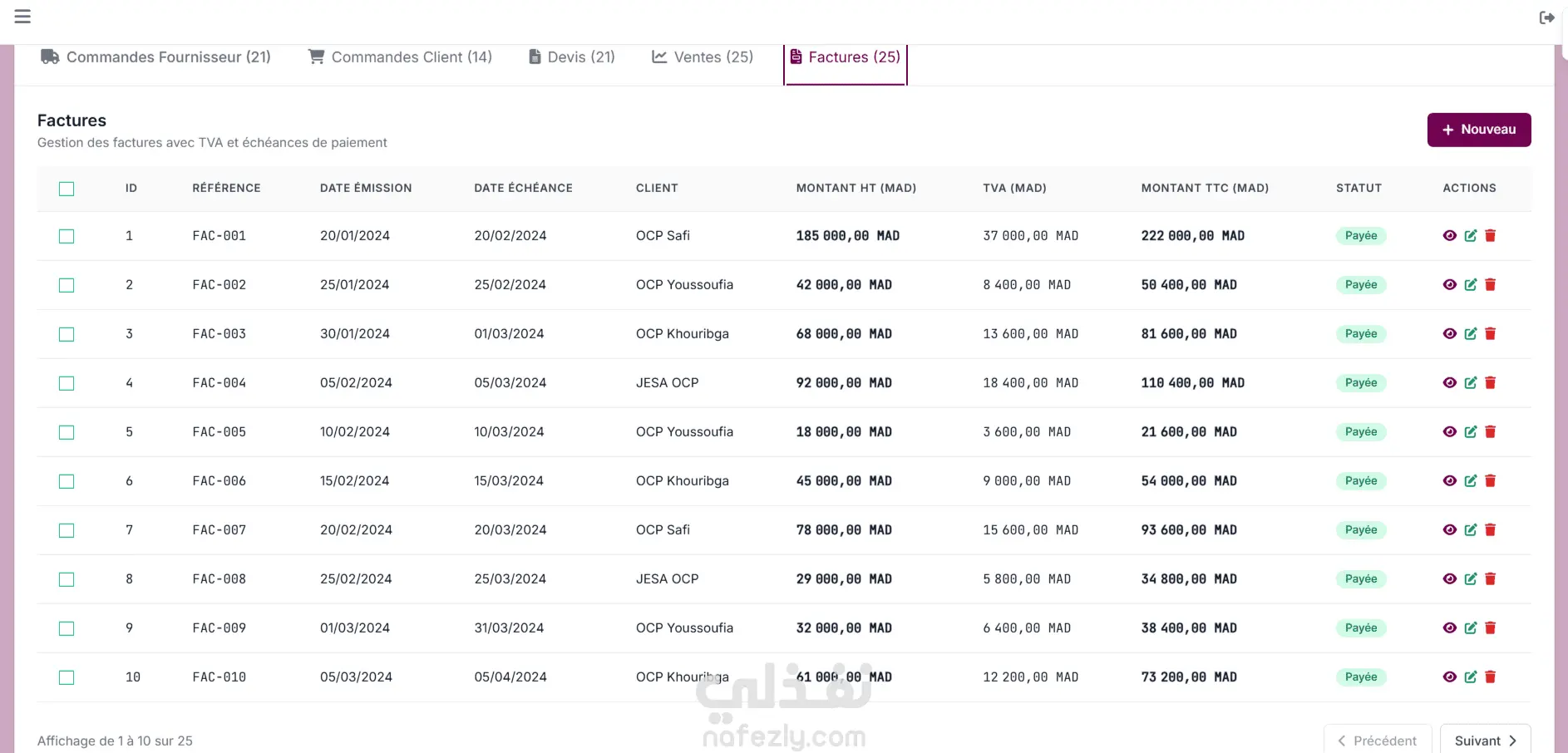1568x753 pixels.
Task: Switch to Commandes Fournisseur tab
Action: point(155,57)
